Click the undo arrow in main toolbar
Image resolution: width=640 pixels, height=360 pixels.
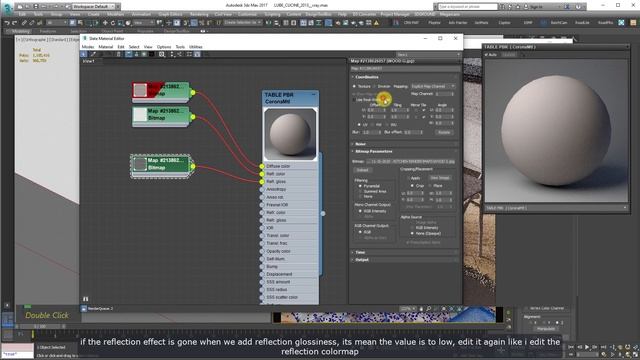7,23
